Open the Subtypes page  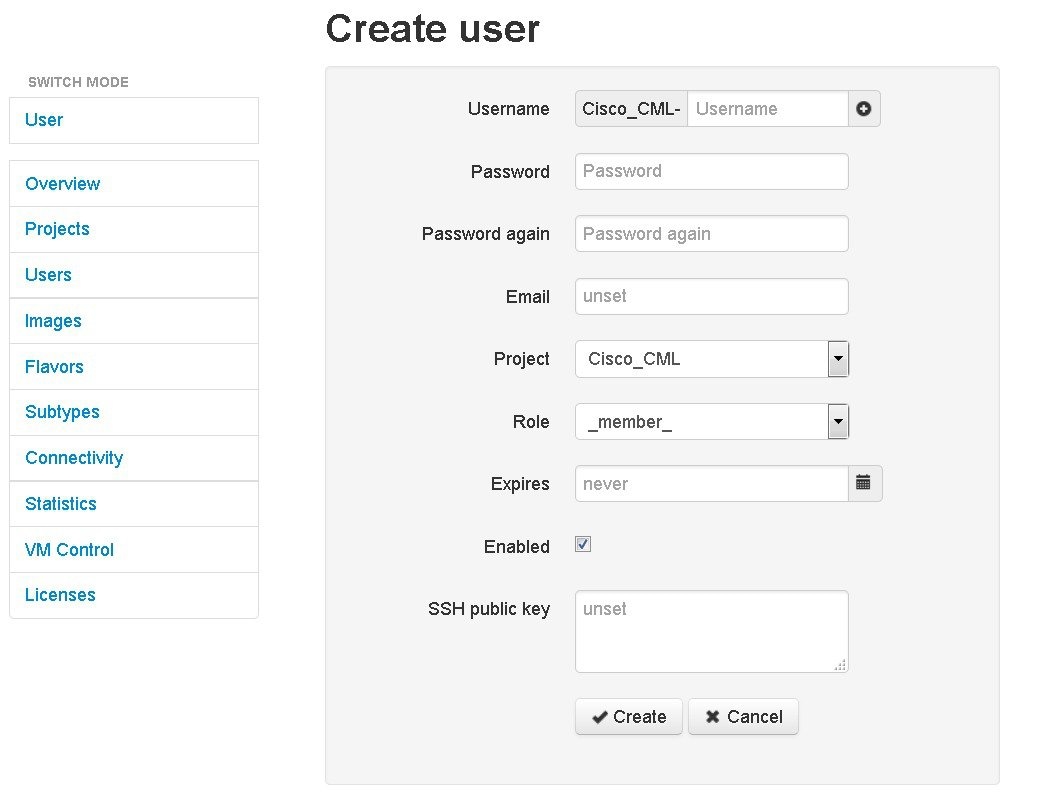point(62,412)
